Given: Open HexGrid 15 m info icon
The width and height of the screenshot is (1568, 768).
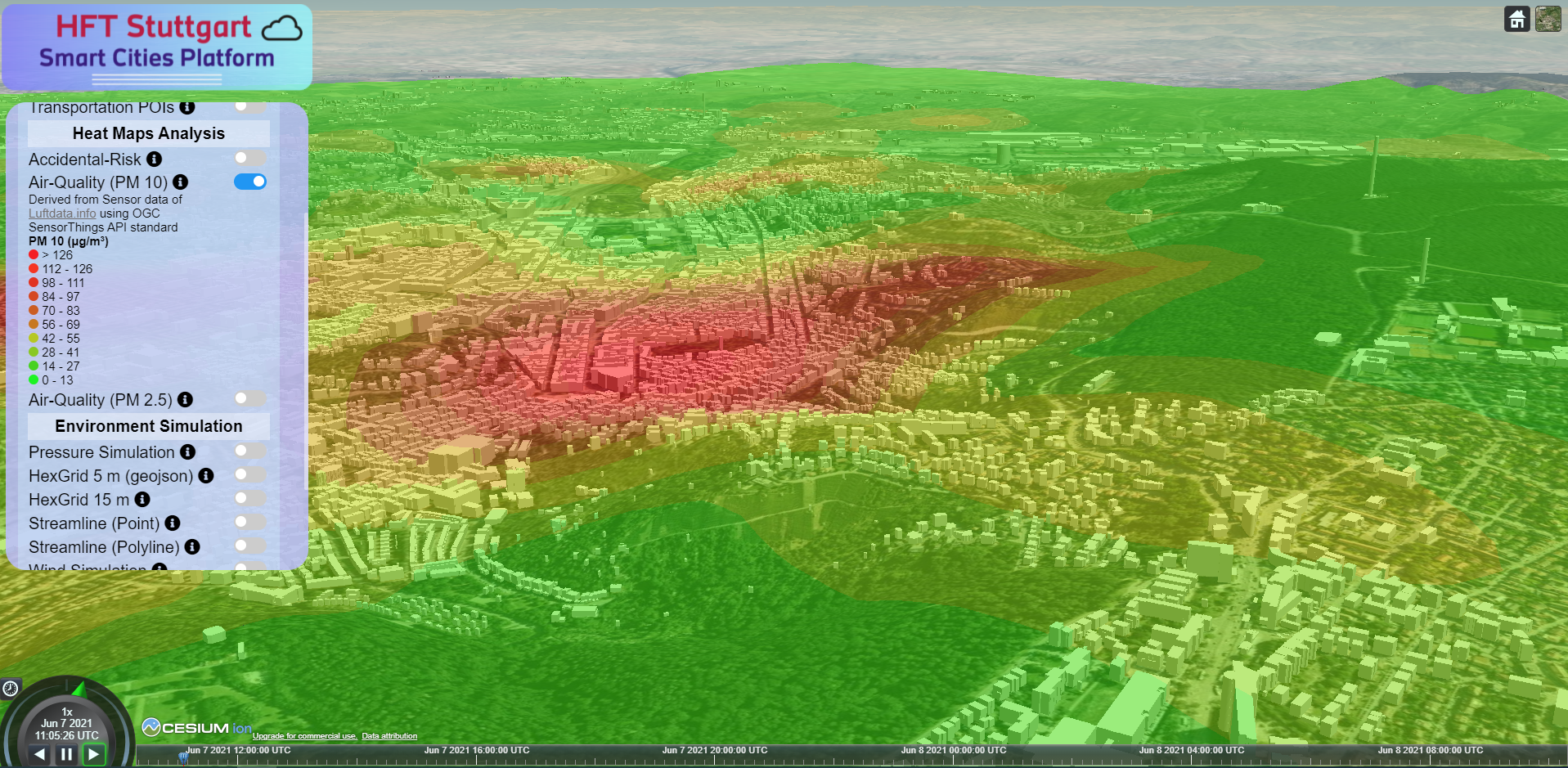Looking at the screenshot, I should (x=142, y=500).
